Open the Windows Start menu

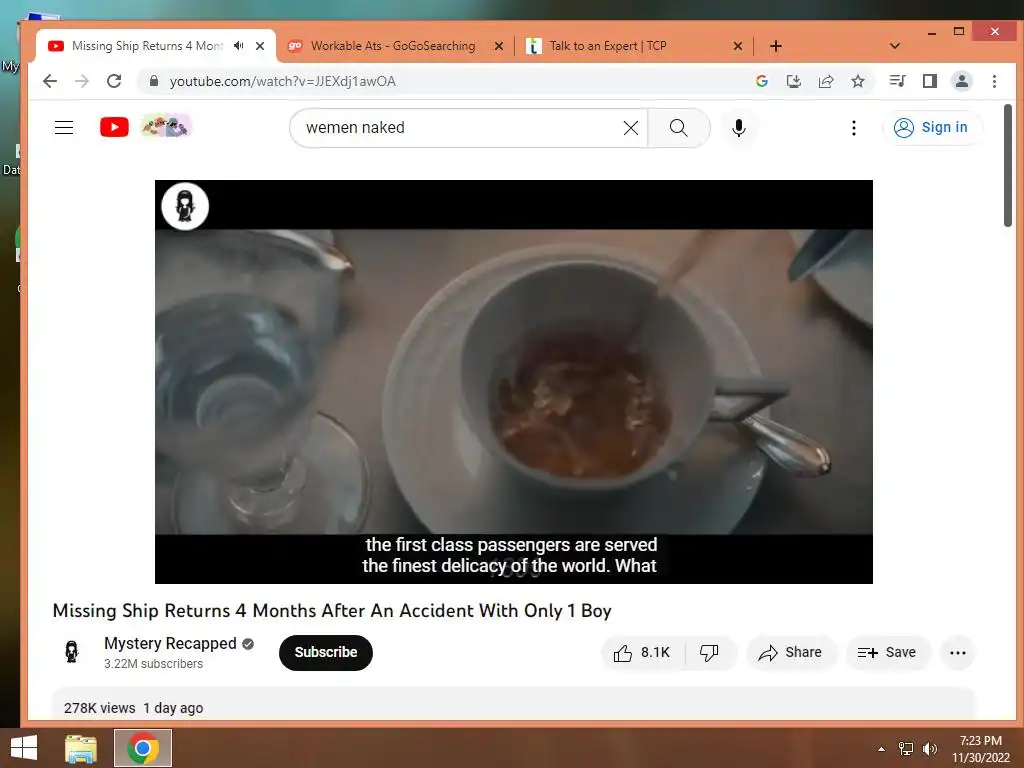[x=24, y=748]
